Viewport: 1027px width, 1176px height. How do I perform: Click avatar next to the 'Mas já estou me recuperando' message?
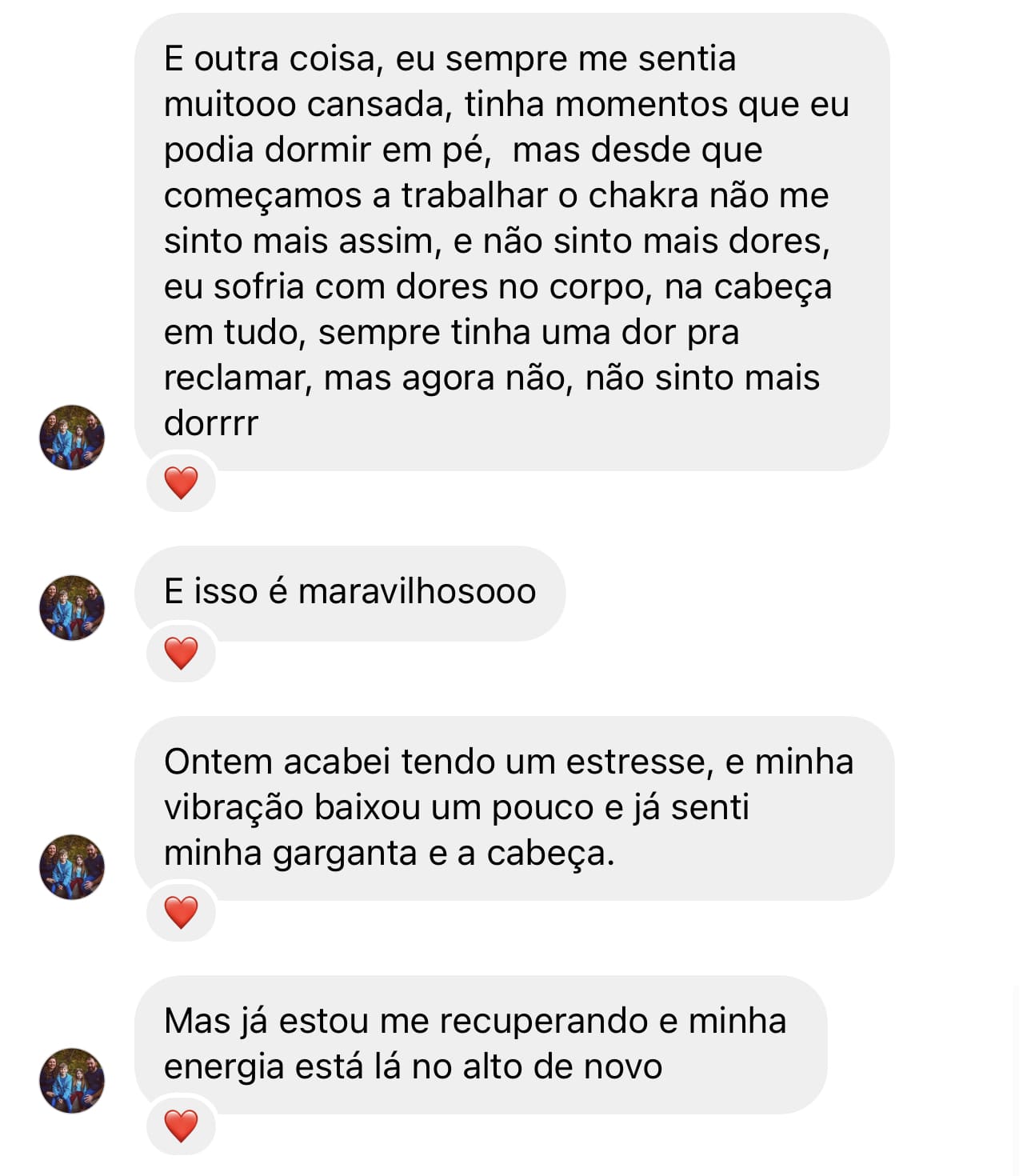(x=72, y=1080)
